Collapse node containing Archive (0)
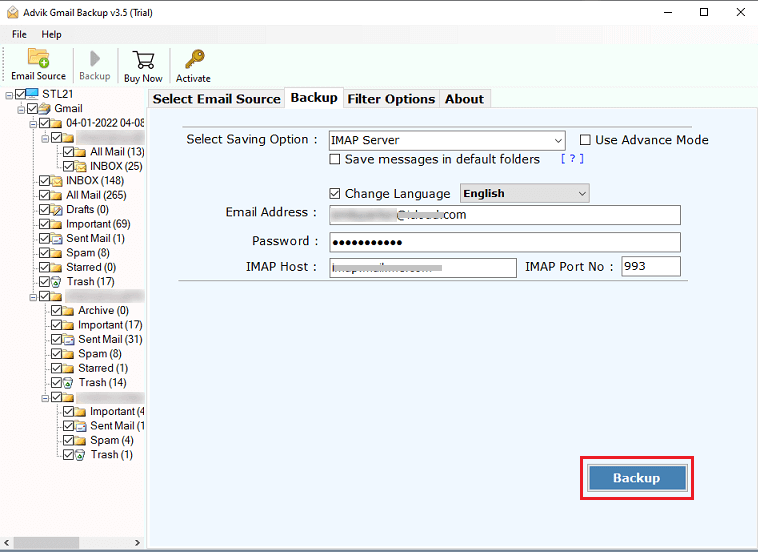 point(33,297)
